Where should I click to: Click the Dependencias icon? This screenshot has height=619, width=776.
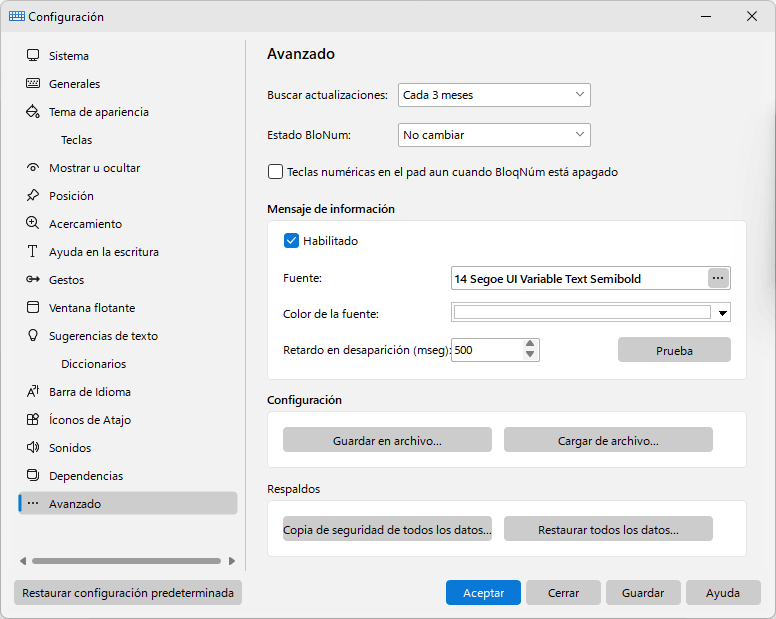pyautogui.click(x=33, y=476)
